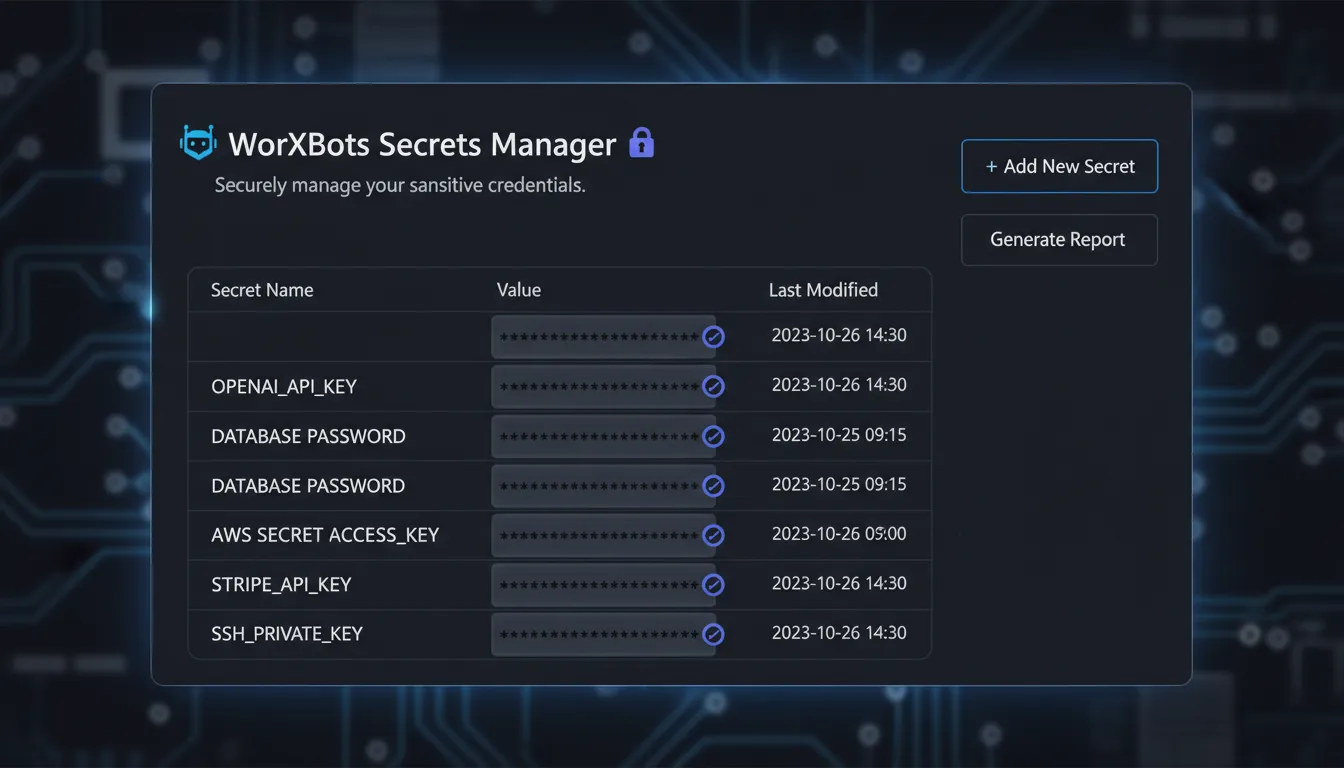Click the masked value field for OPENAI_API_KEY

coord(595,386)
